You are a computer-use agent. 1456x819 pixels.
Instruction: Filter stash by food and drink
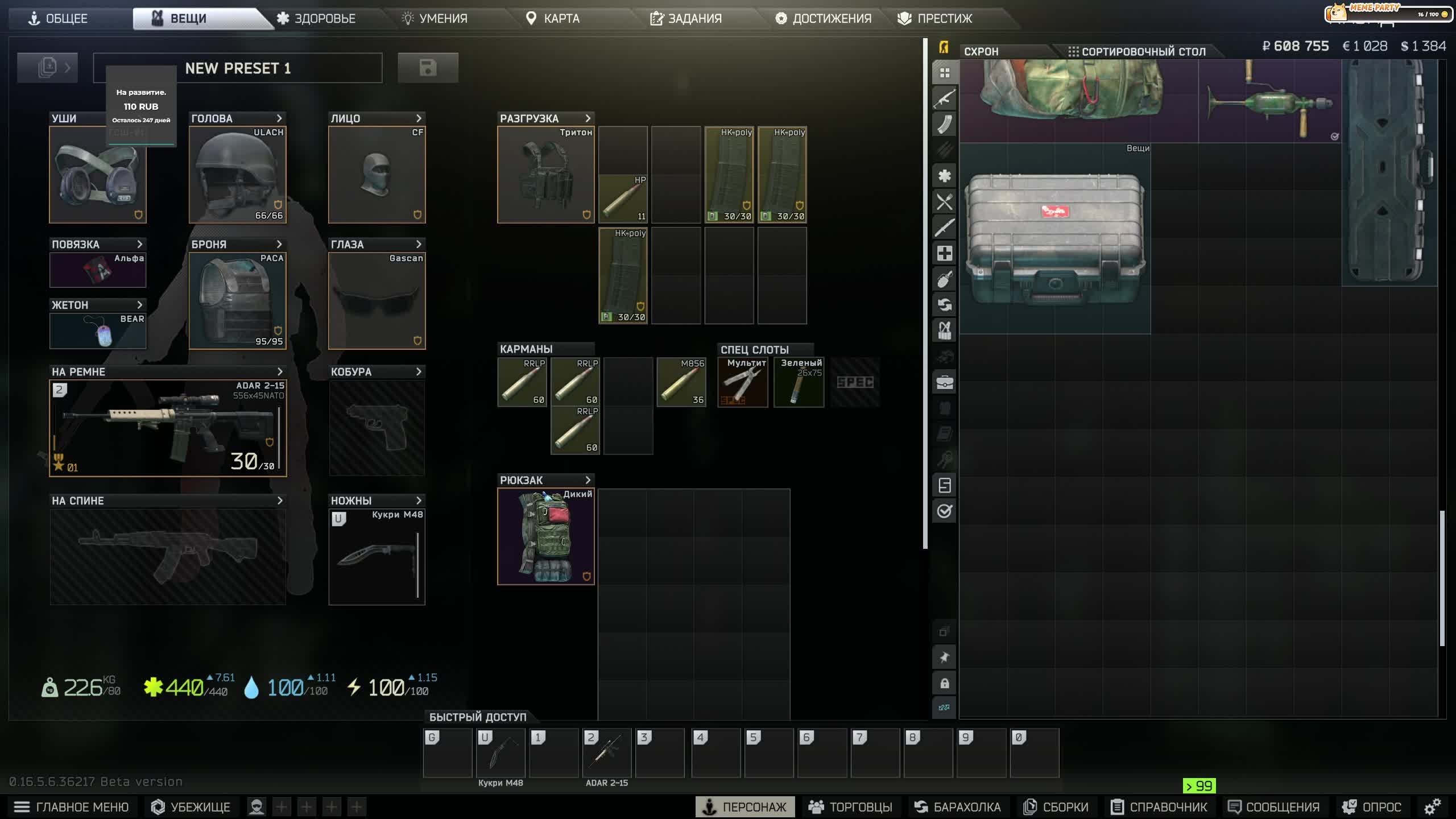944,202
